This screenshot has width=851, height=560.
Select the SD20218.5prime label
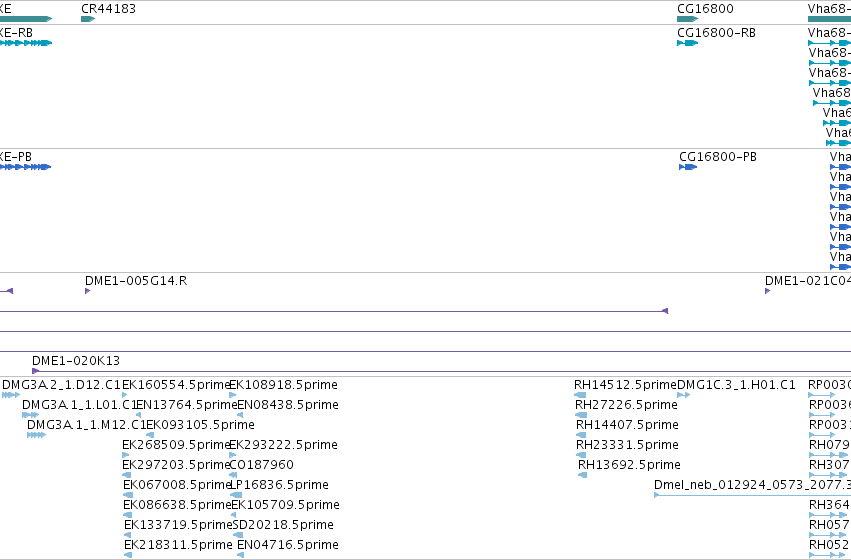[x=283, y=525]
